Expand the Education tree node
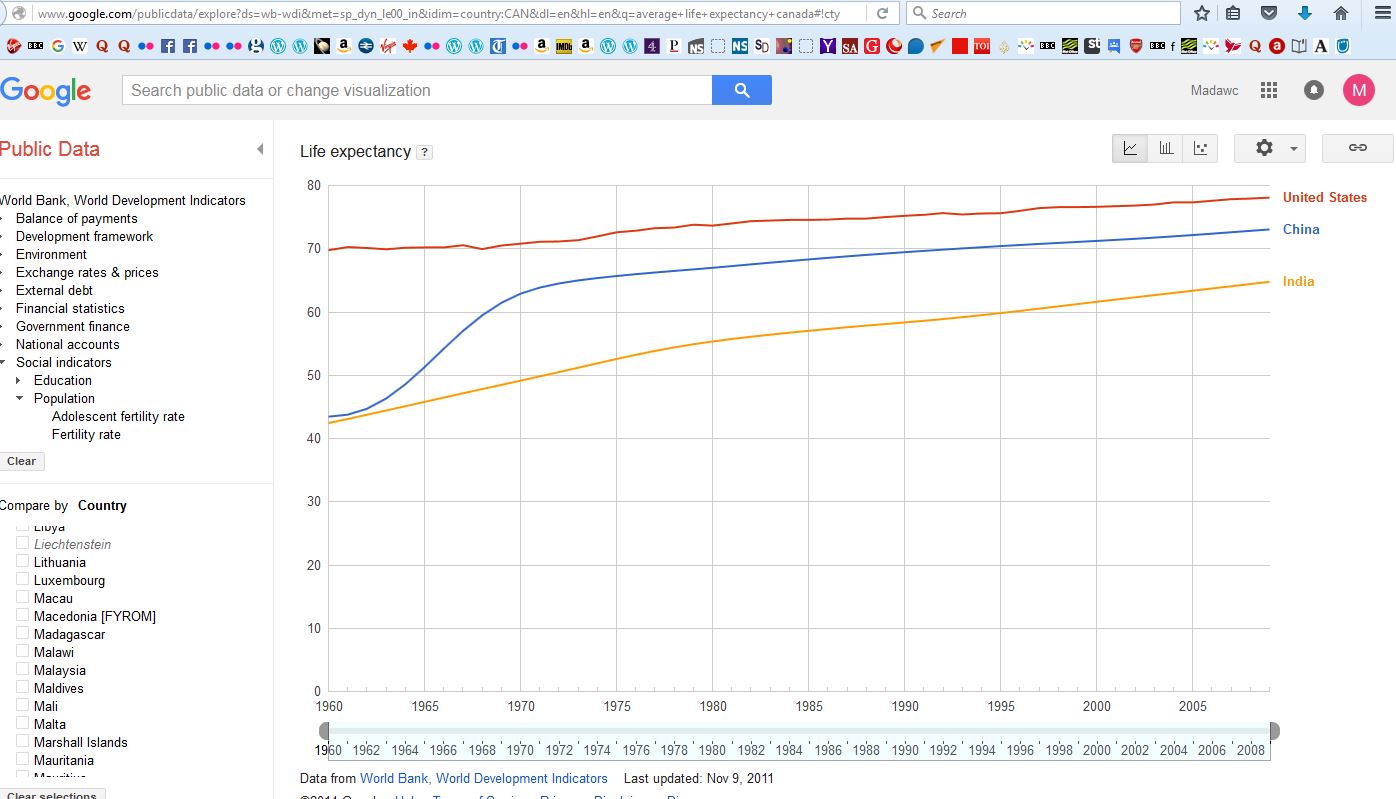Viewport: 1396px width, 799px height. (x=19, y=381)
